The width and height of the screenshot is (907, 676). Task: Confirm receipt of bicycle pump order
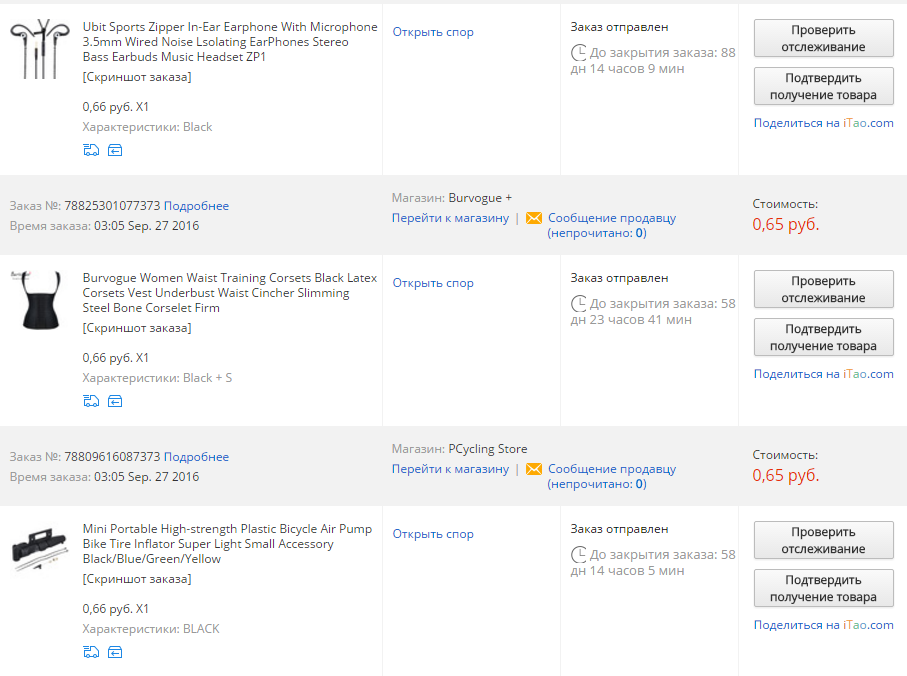click(823, 588)
